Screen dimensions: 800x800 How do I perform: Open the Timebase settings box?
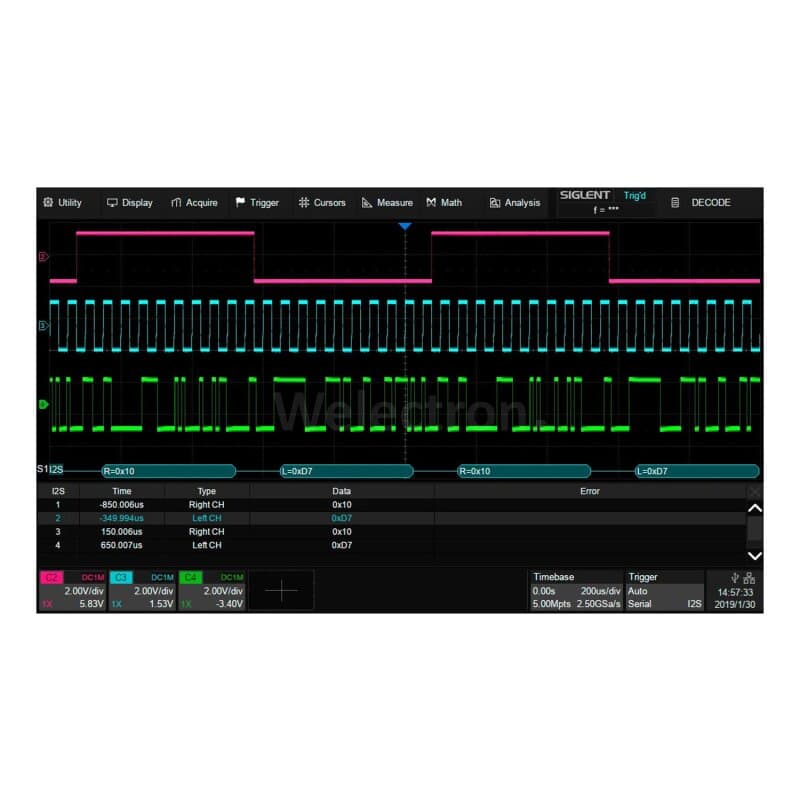tap(576, 590)
